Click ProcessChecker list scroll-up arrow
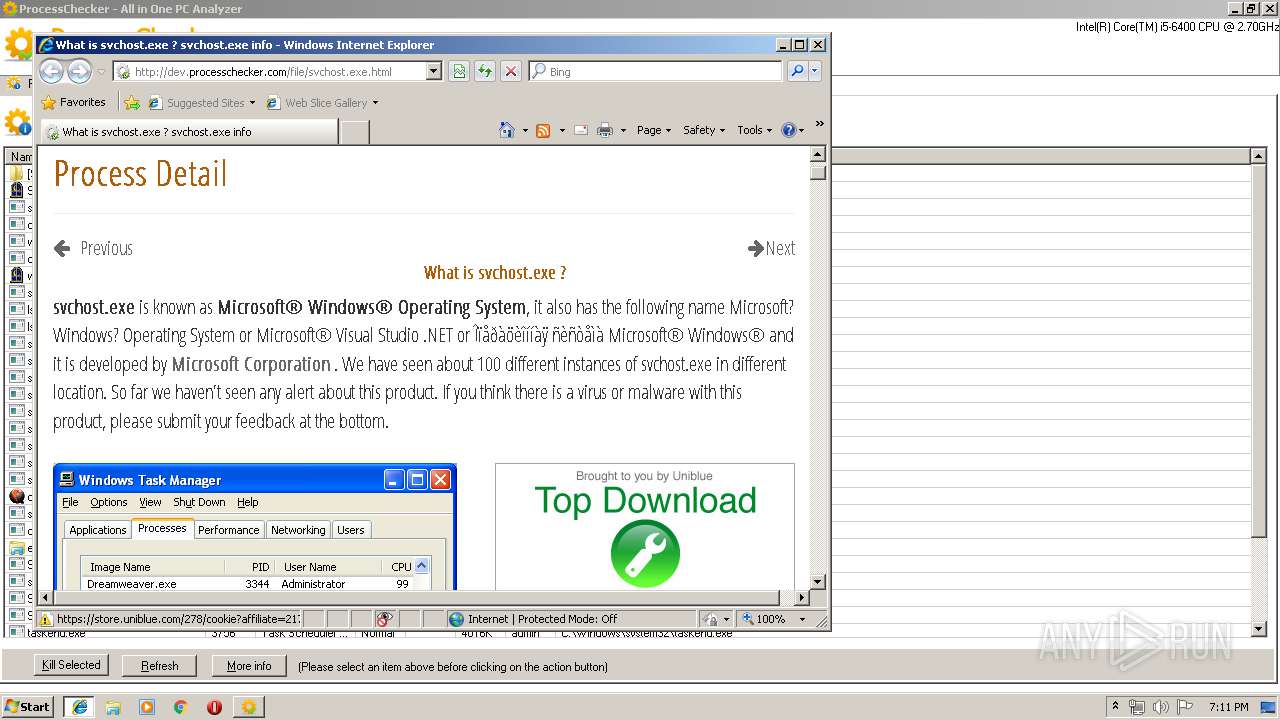1280x720 pixels. click(x=1259, y=156)
